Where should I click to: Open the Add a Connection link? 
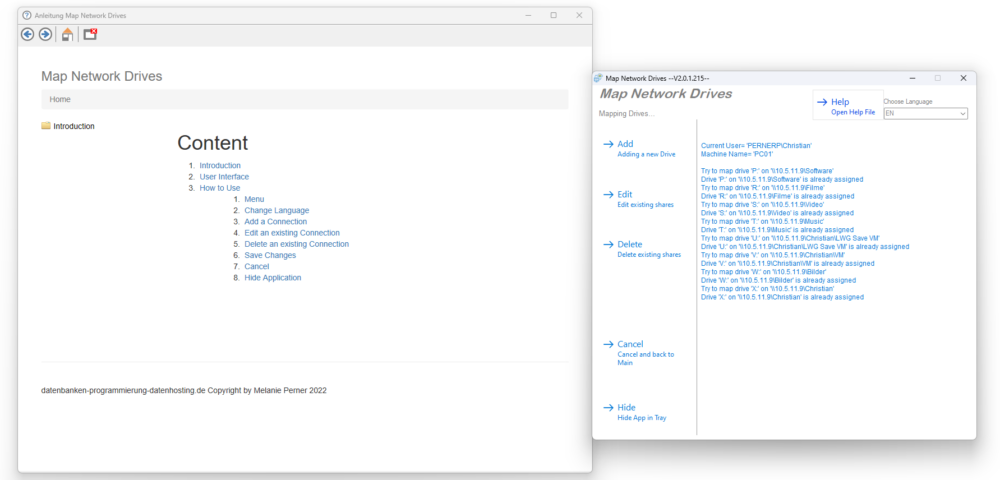pos(276,221)
